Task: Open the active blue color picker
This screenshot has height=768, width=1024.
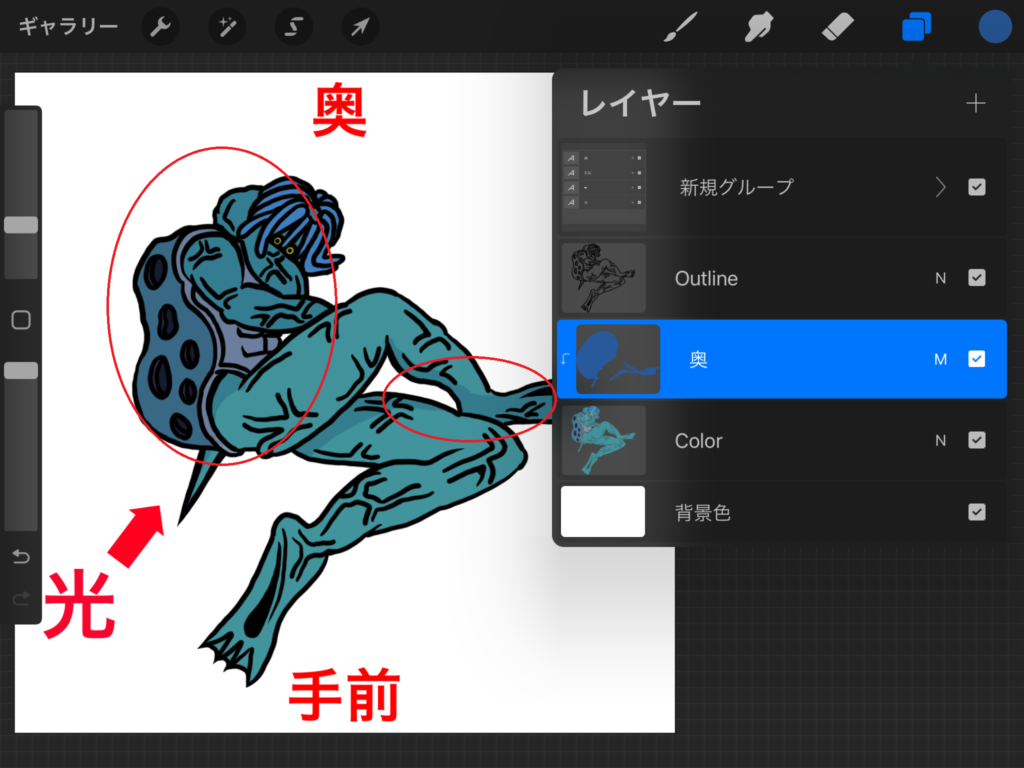Action: pyautogui.click(x=995, y=27)
